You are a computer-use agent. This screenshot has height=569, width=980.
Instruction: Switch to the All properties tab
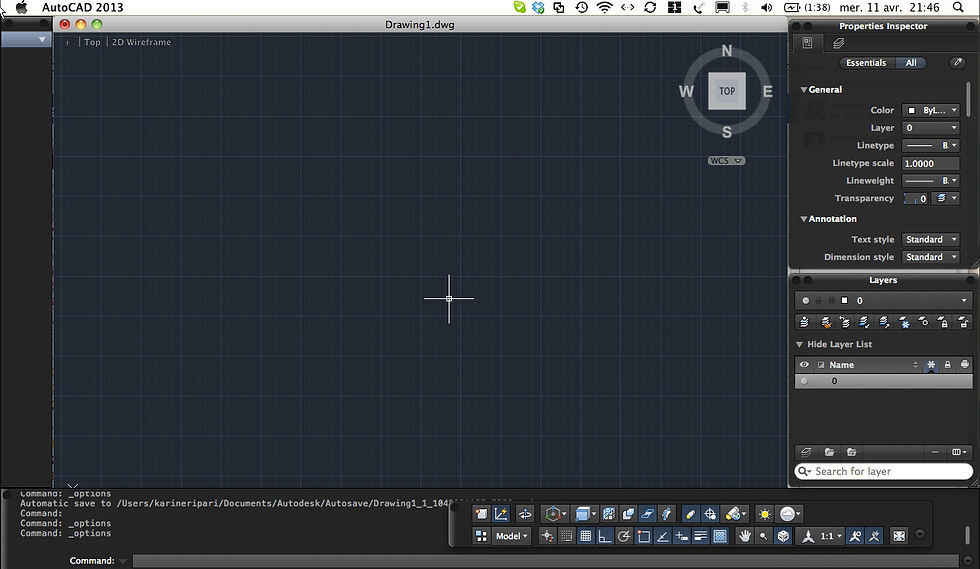[x=911, y=63]
